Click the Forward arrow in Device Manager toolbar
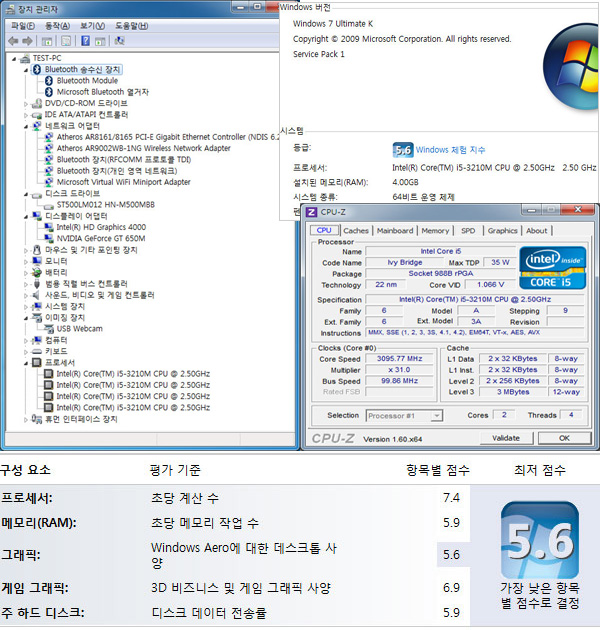The height and width of the screenshot is (630, 600). 27,41
